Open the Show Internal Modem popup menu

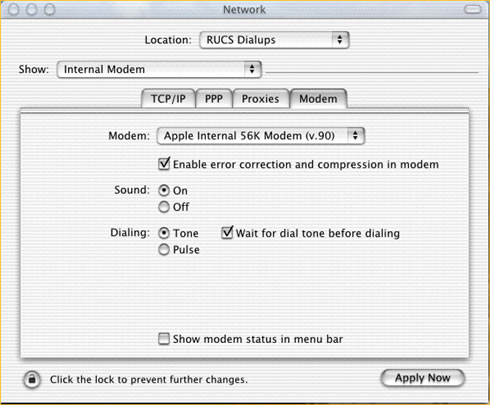point(159,69)
